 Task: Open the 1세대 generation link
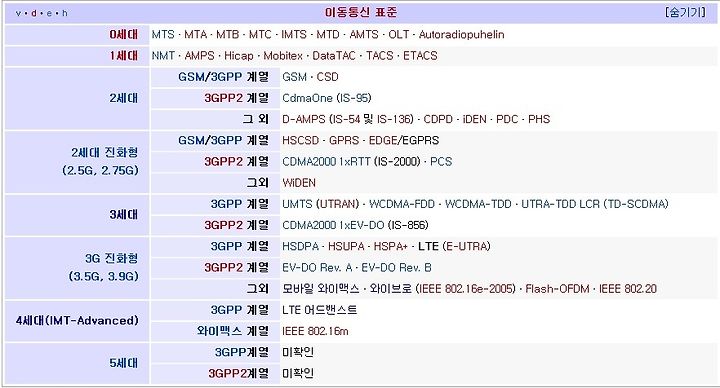(124, 56)
